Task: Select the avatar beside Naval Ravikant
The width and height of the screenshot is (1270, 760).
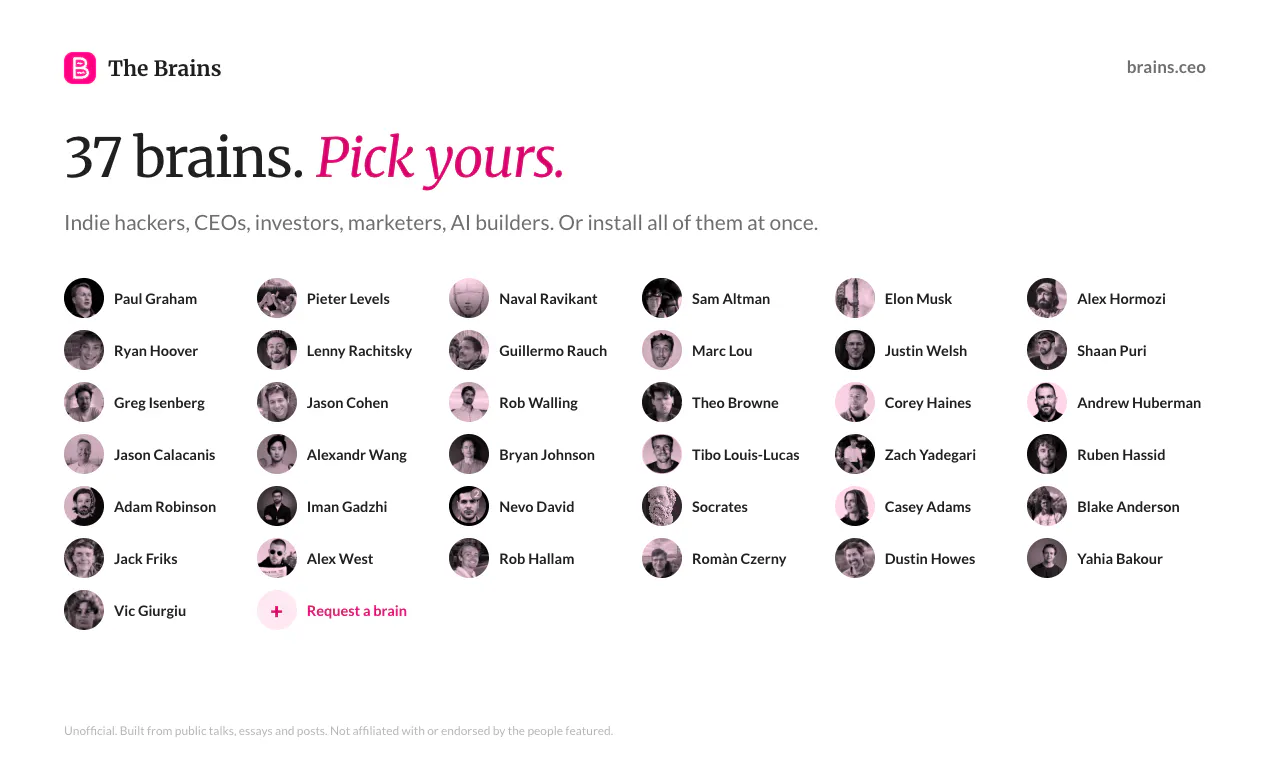Action: (x=469, y=298)
